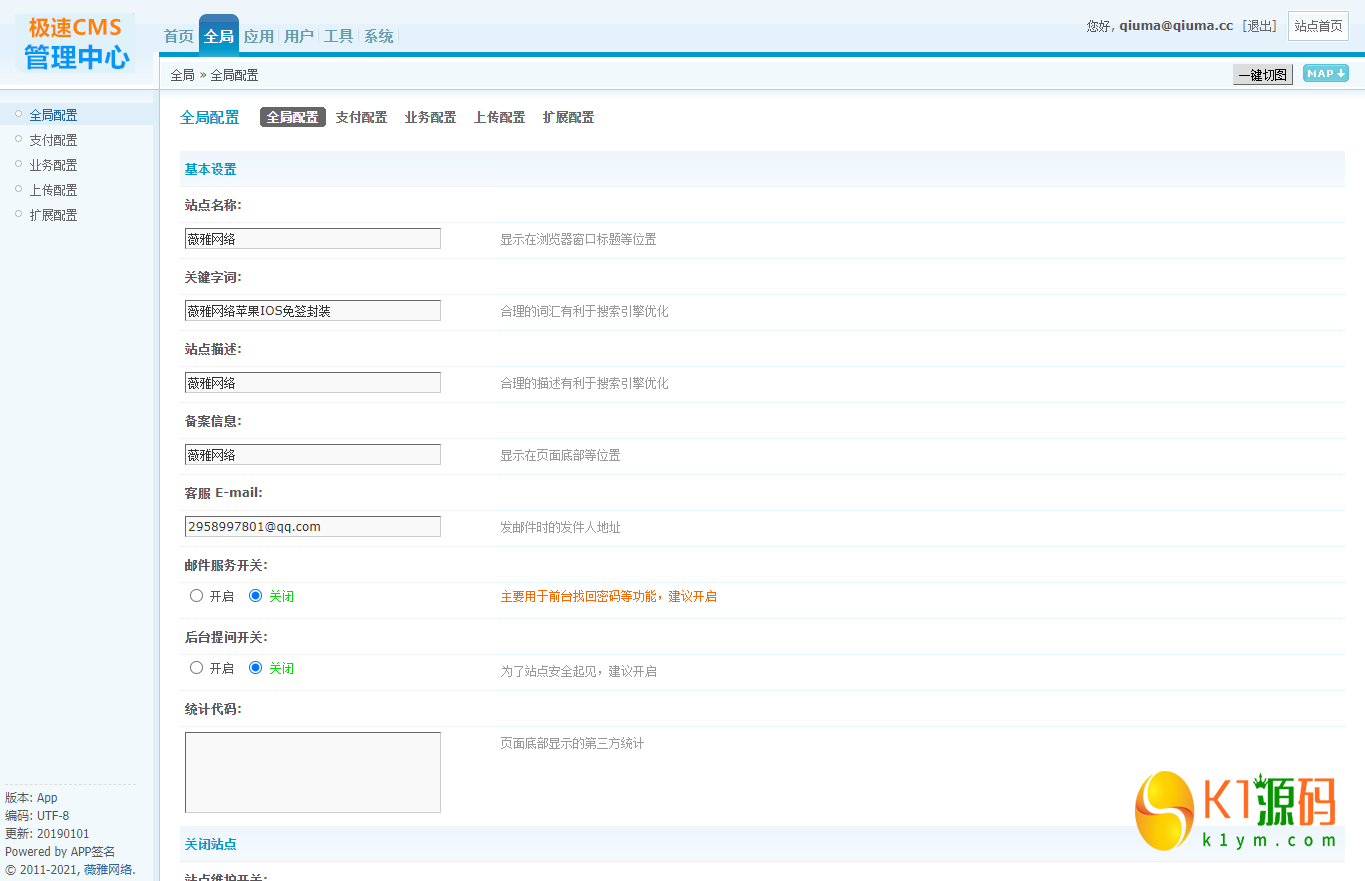This screenshot has height=881, width=1365.
Task: Select 业务配置 in the left sidebar
Action: [x=53, y=164]
